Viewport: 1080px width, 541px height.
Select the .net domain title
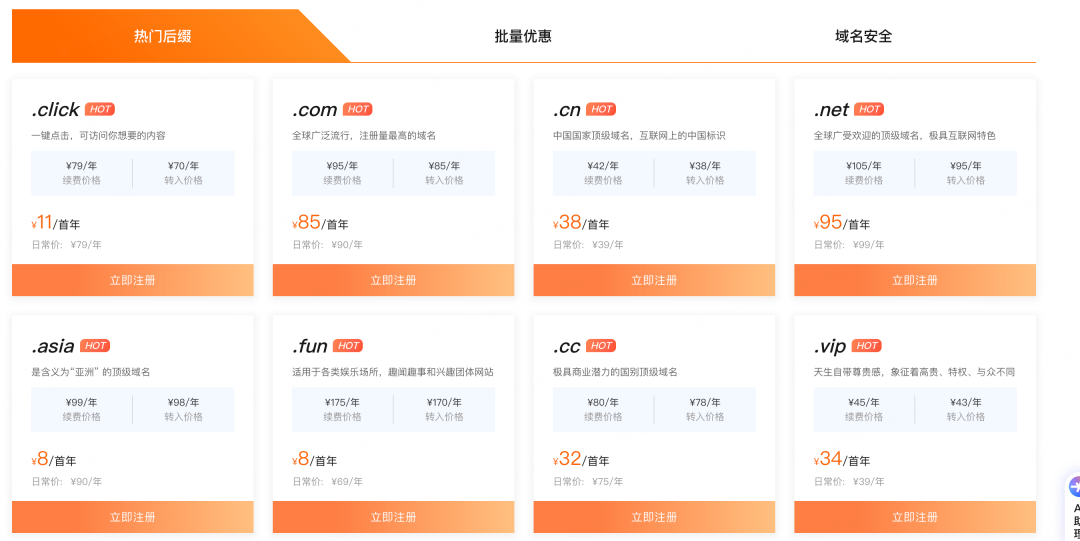click(x=831, y=110)
